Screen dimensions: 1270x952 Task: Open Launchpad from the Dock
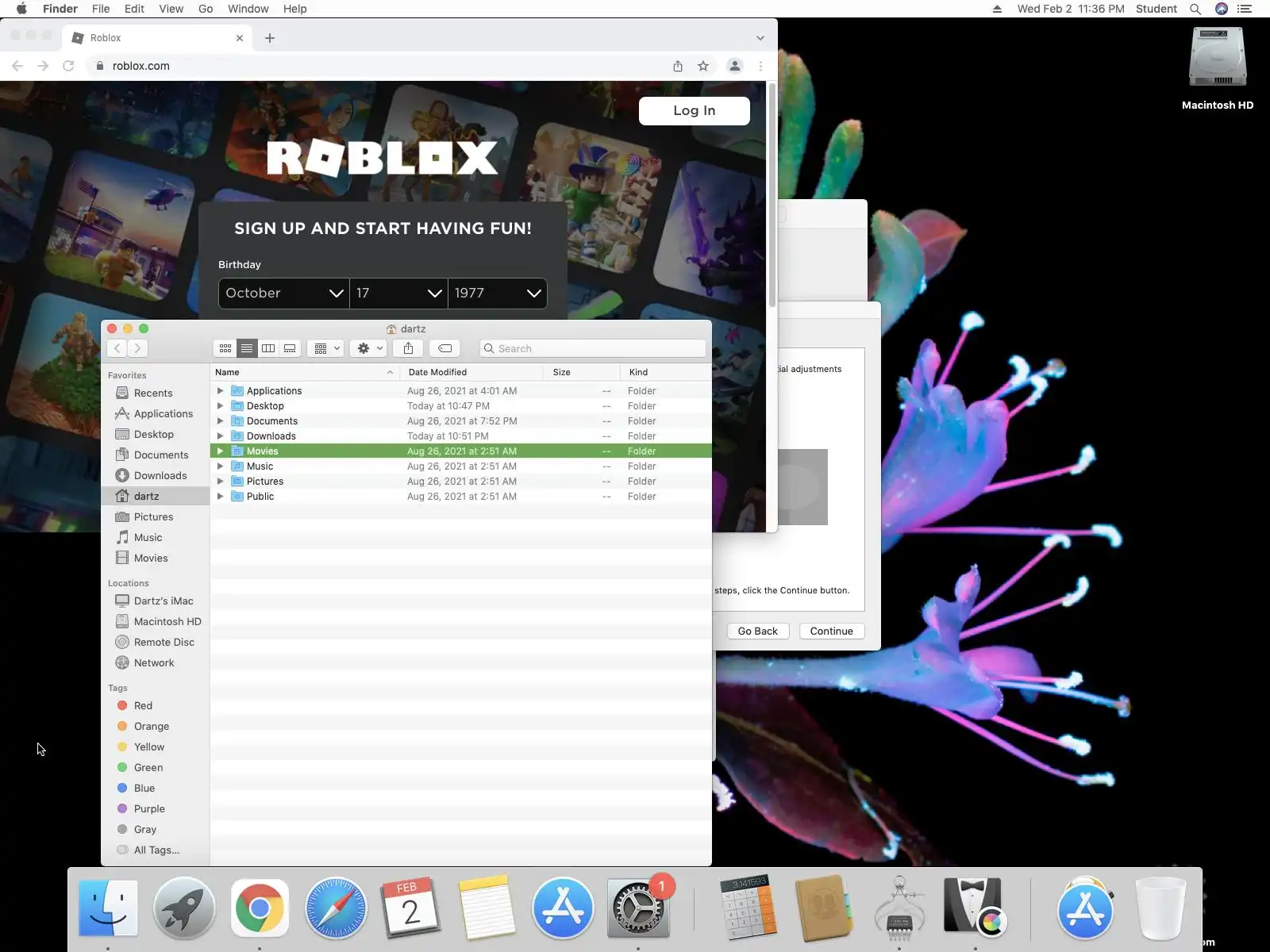[x=184, y=908]
